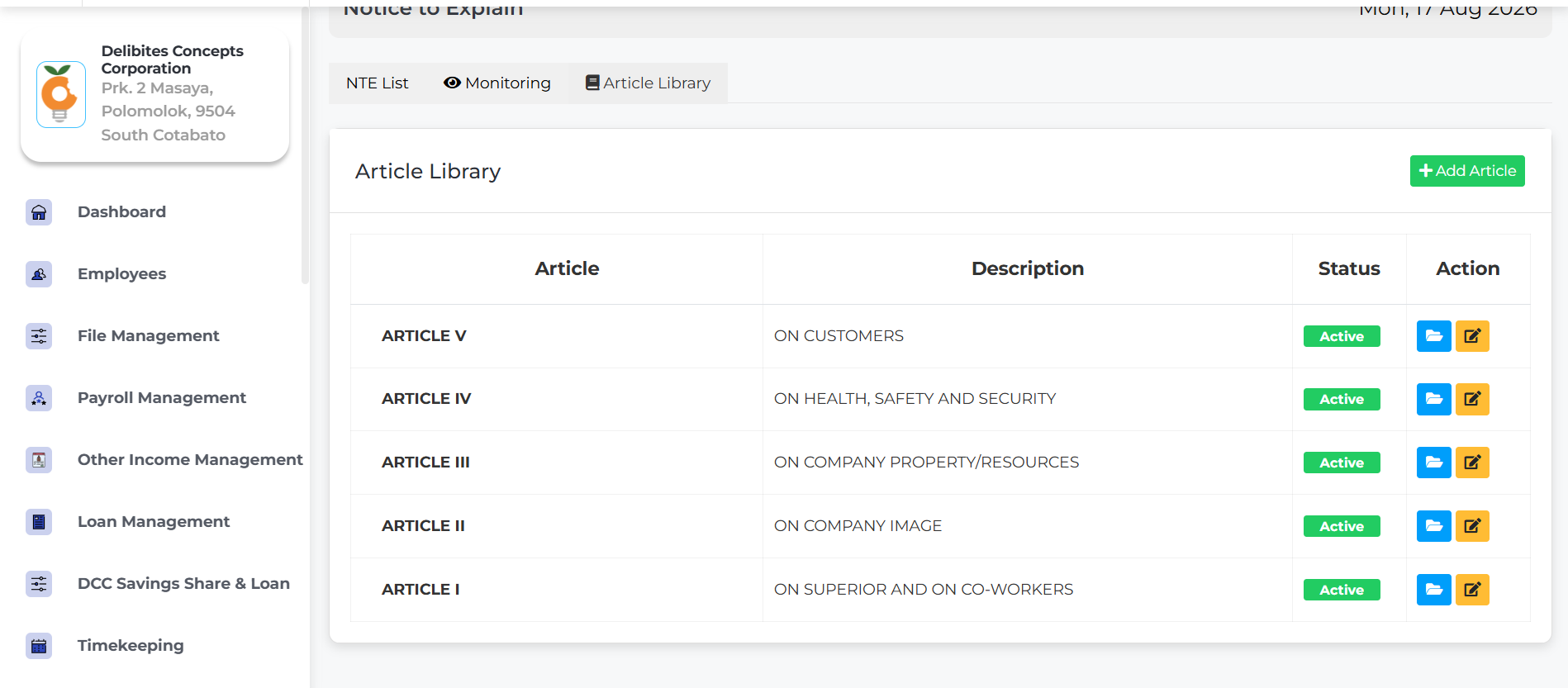Click the Loan Management sidebar icon
The width and height of the screenshot is (1568, 688).
pos(39,522)
